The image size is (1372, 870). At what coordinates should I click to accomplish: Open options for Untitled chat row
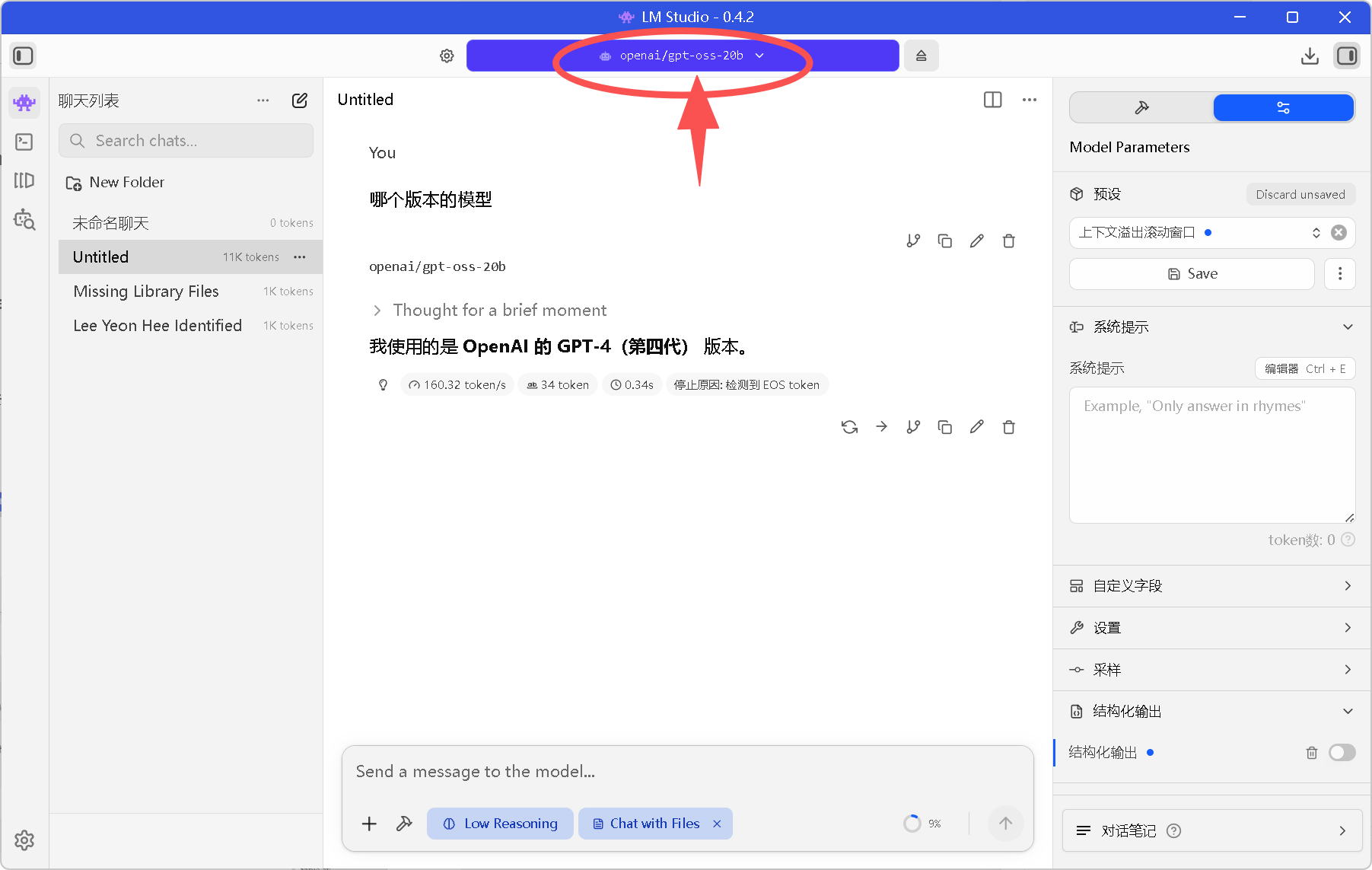[300, 257]
